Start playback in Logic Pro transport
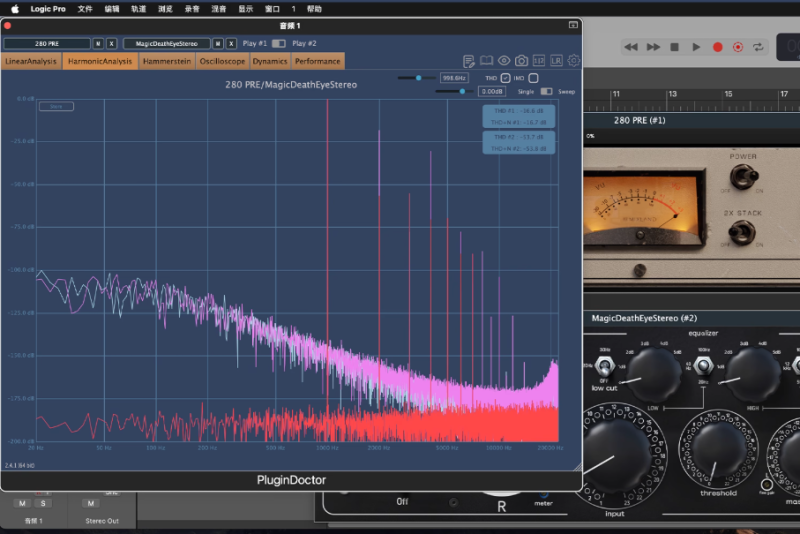 [696, 47]
